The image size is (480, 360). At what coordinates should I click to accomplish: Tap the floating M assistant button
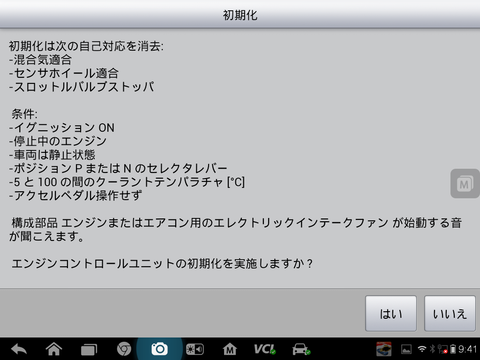click(x=465, y=184)
